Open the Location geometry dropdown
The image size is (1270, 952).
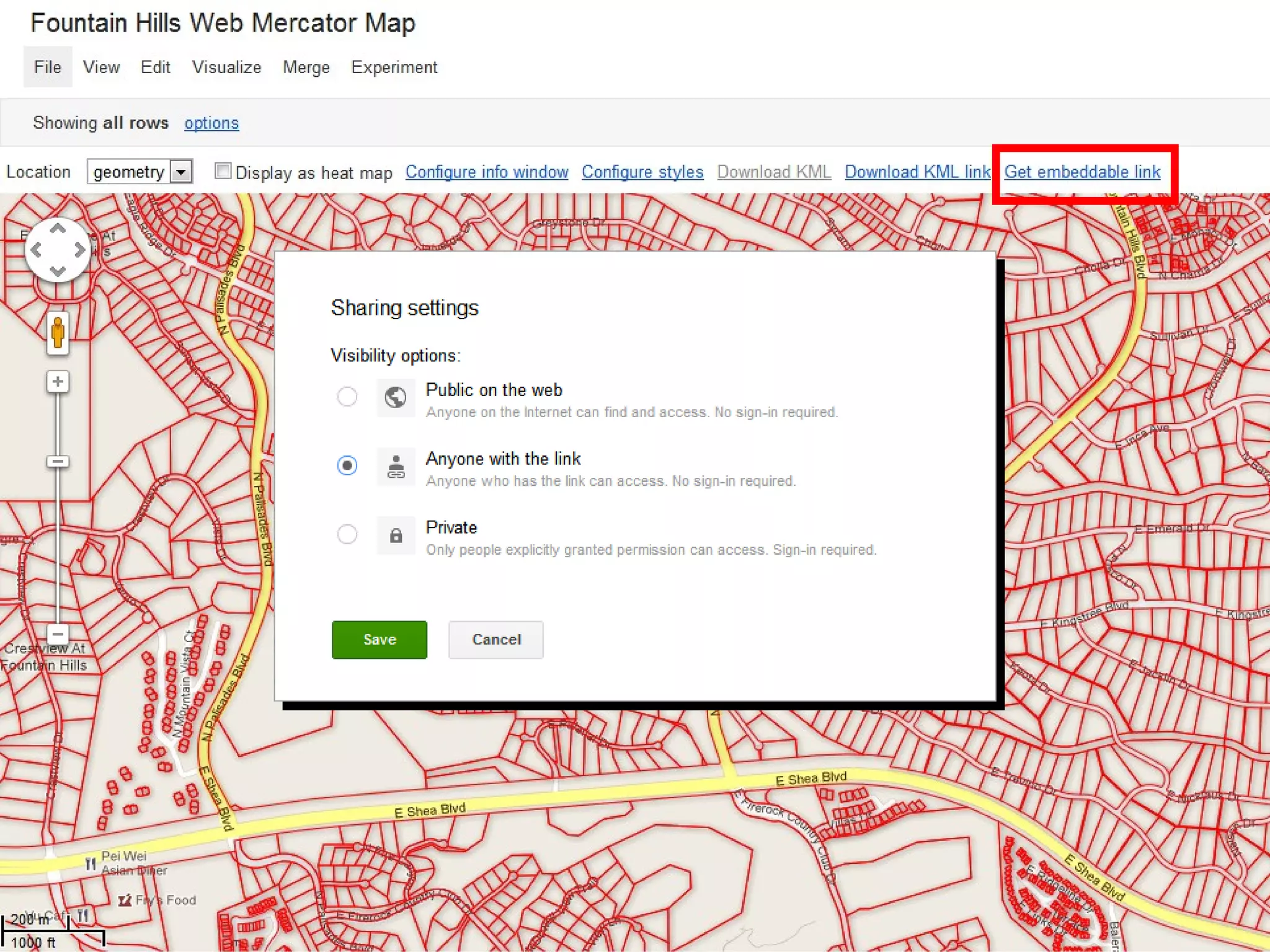pos(181,172)
